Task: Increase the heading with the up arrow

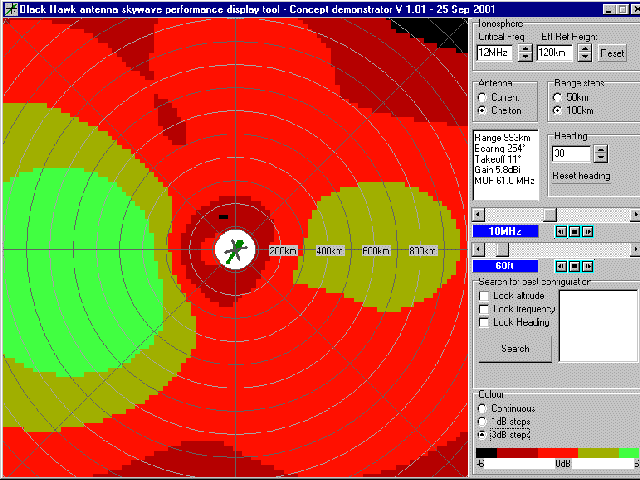Action: 600,149
